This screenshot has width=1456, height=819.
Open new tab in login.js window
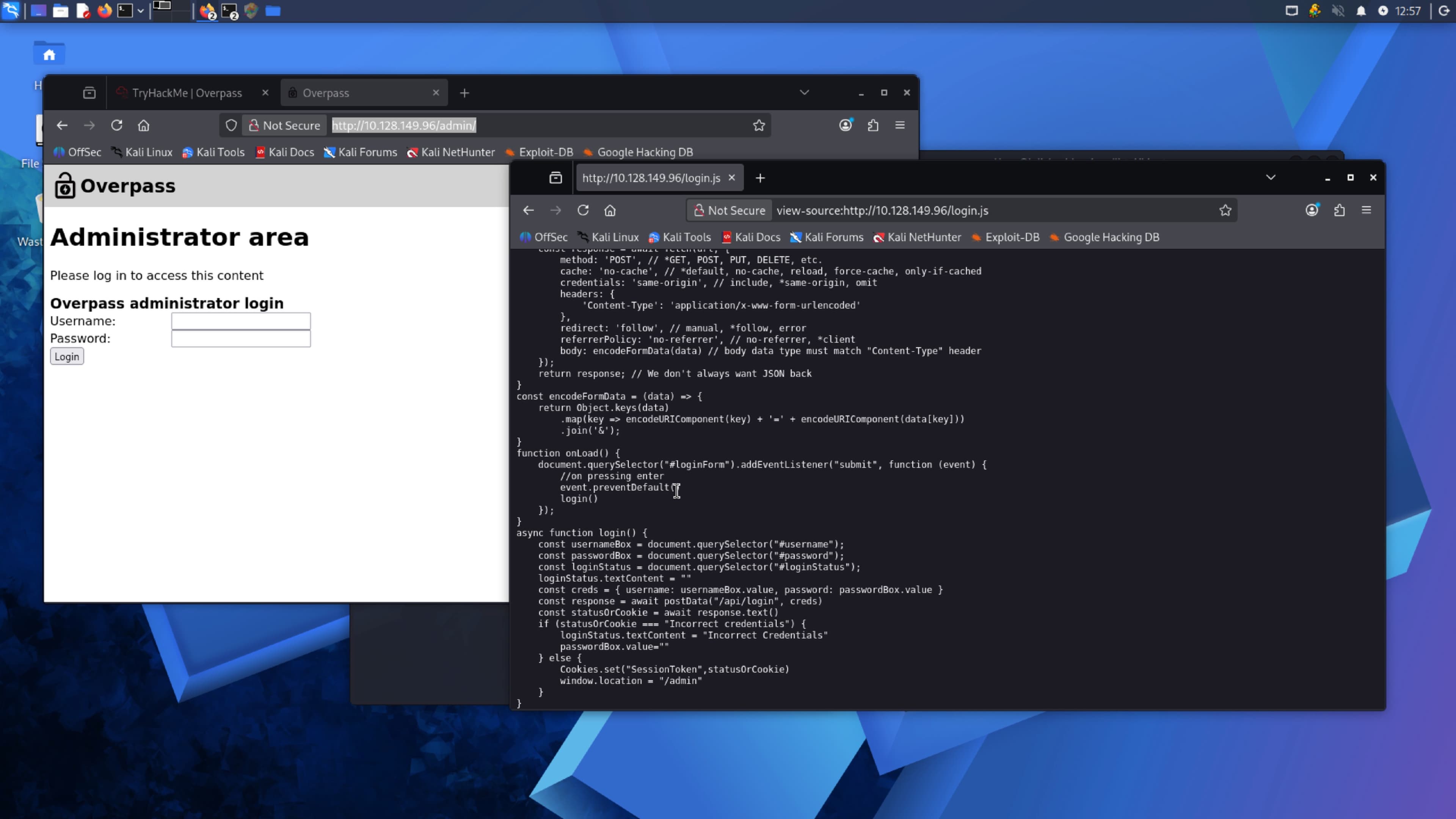(x=760, y=178)
